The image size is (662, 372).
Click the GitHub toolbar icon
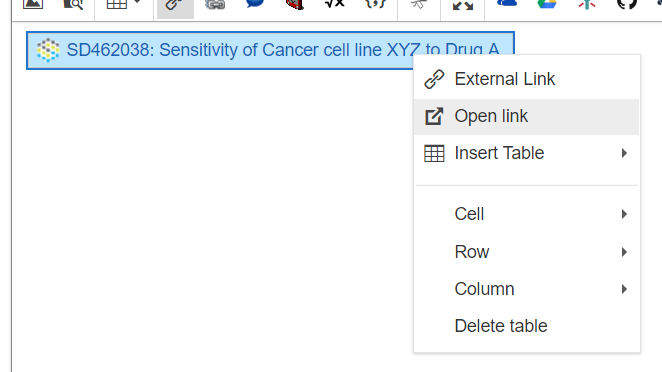pos(627,4)
